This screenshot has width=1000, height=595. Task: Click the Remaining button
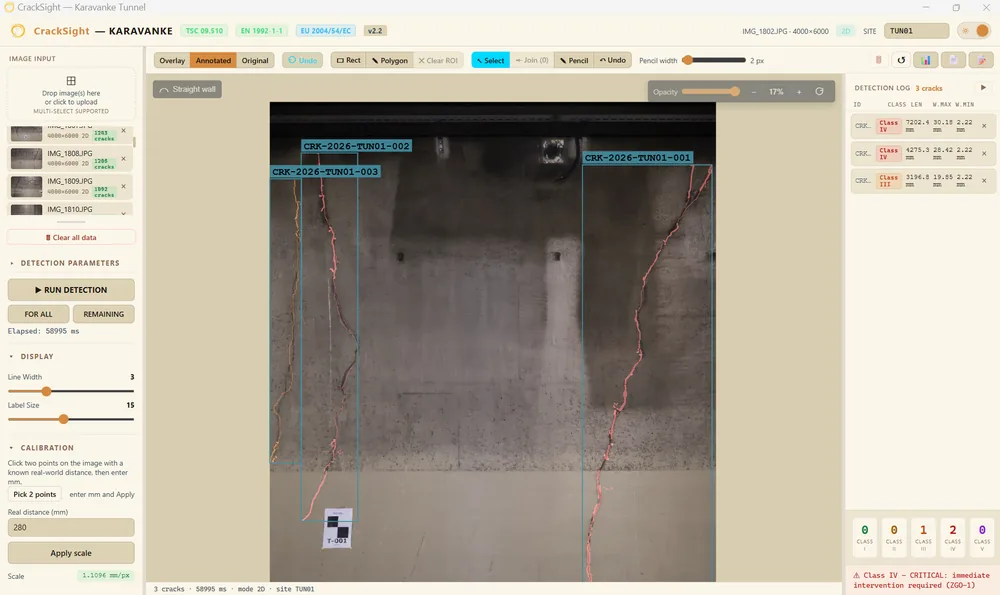click(x=103, y=314)
